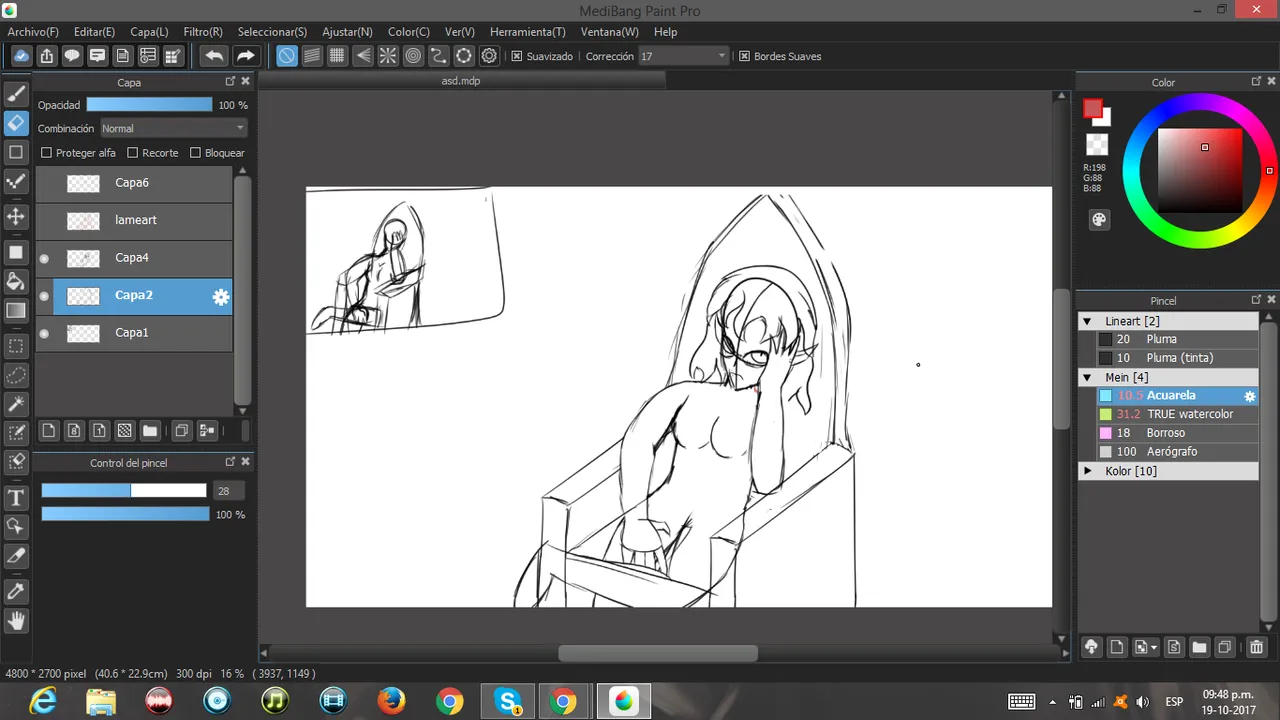Open palette icon in Color panel
The image size is (1280, 720).
(1098, 220)
